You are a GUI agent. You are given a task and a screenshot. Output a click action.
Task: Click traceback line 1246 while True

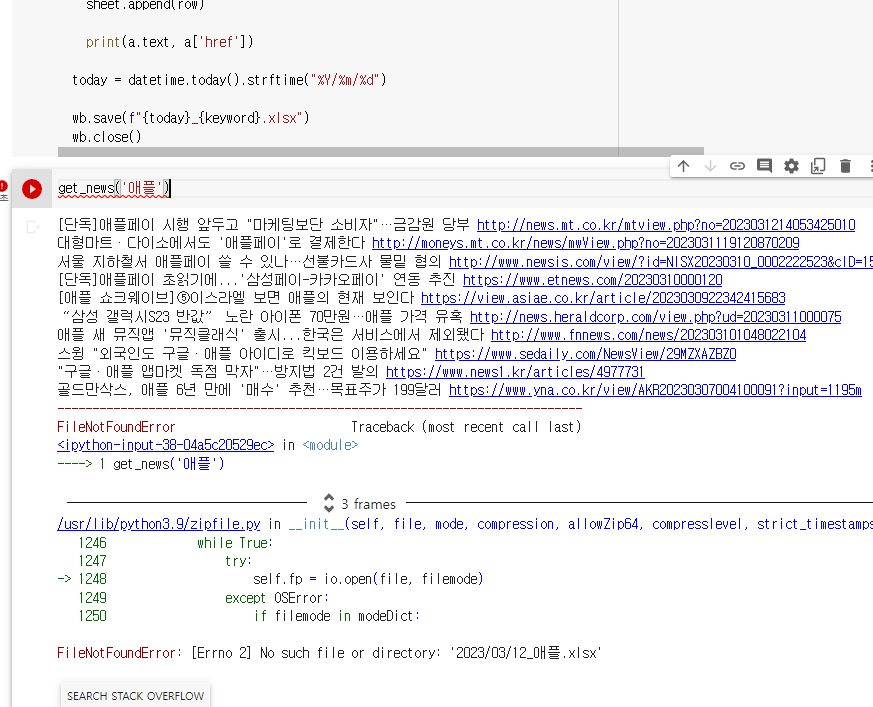234,543
